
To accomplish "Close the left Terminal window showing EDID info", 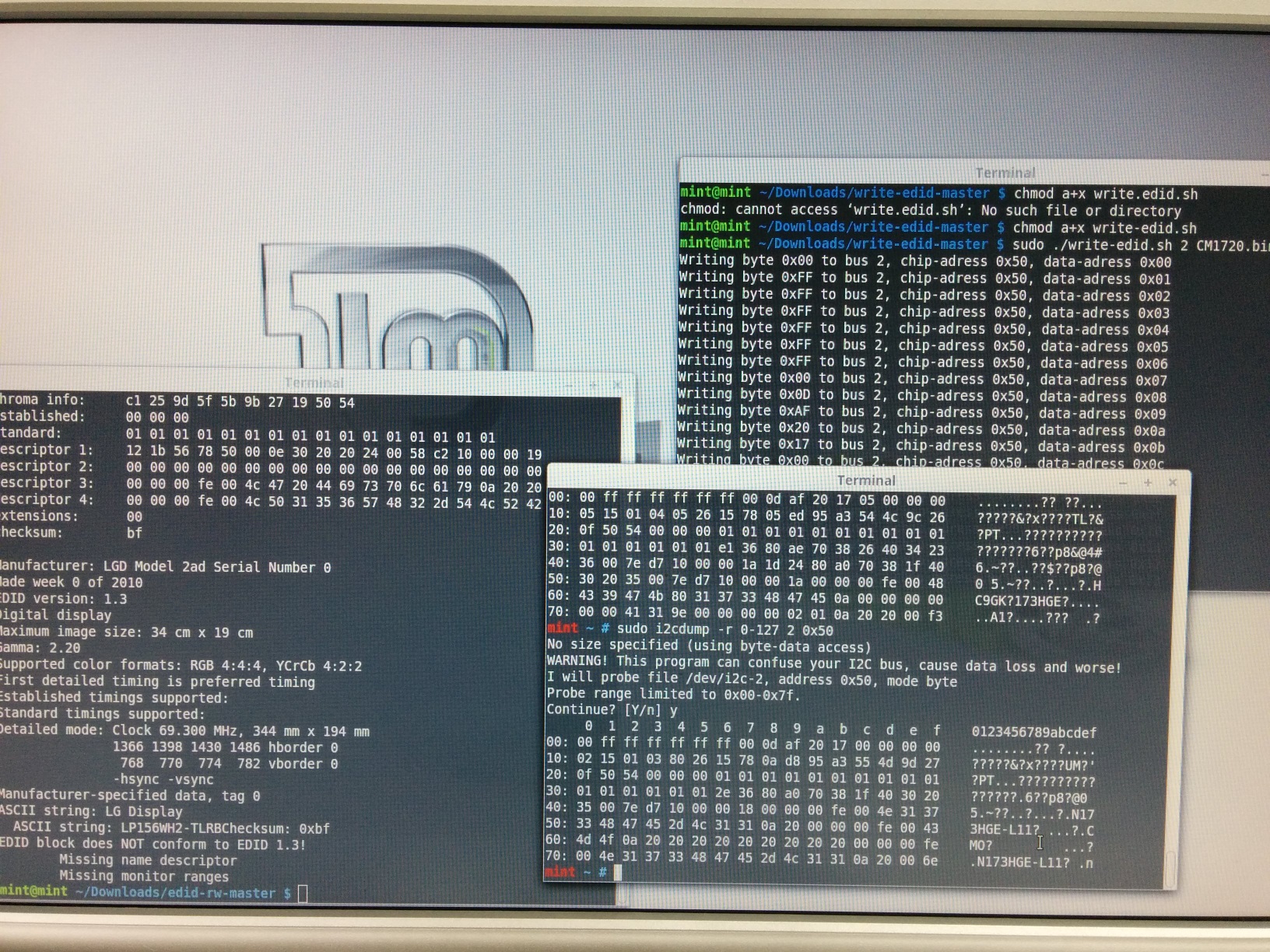I will point(617,384).
